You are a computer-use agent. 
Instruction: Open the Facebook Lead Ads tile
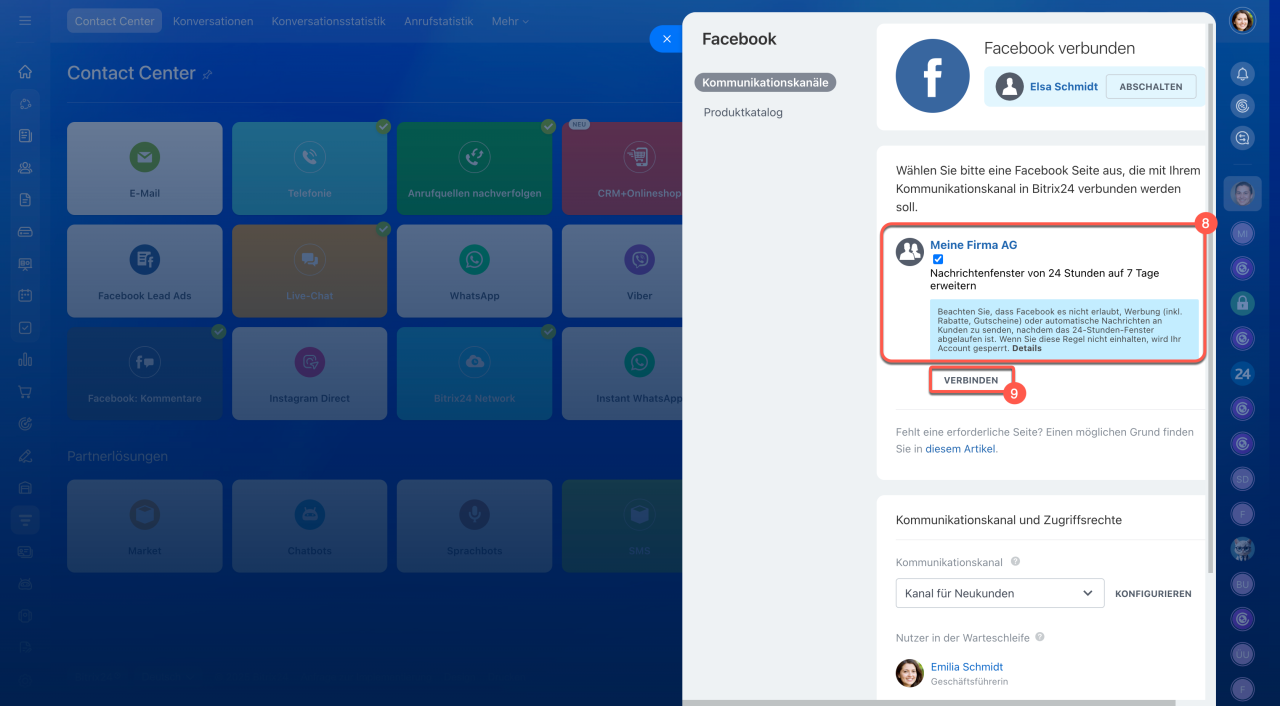[145, 271]
